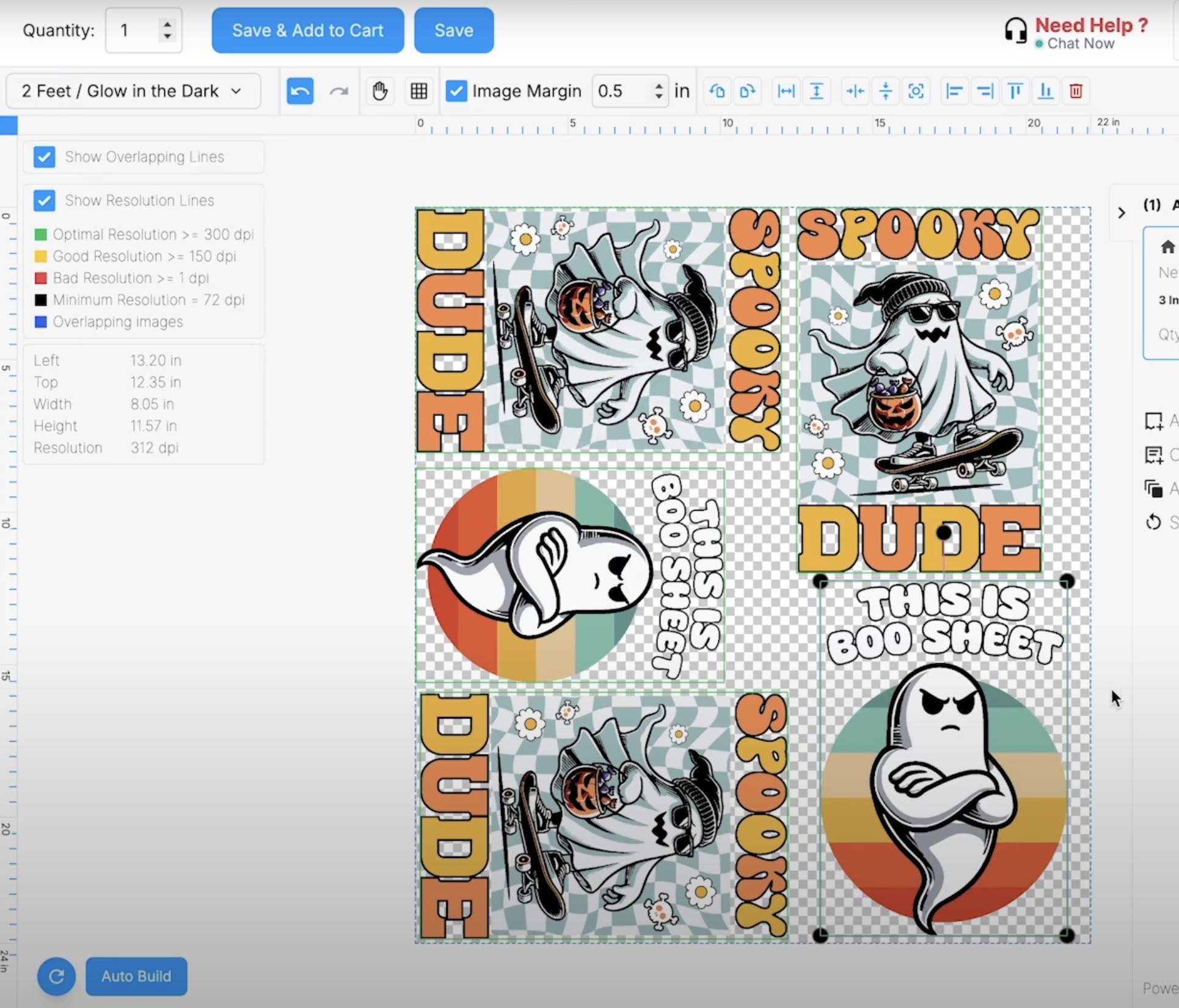The image size is (1179, 1008).
Task: Click Save & Add to Cart
Action: point(308,31)
